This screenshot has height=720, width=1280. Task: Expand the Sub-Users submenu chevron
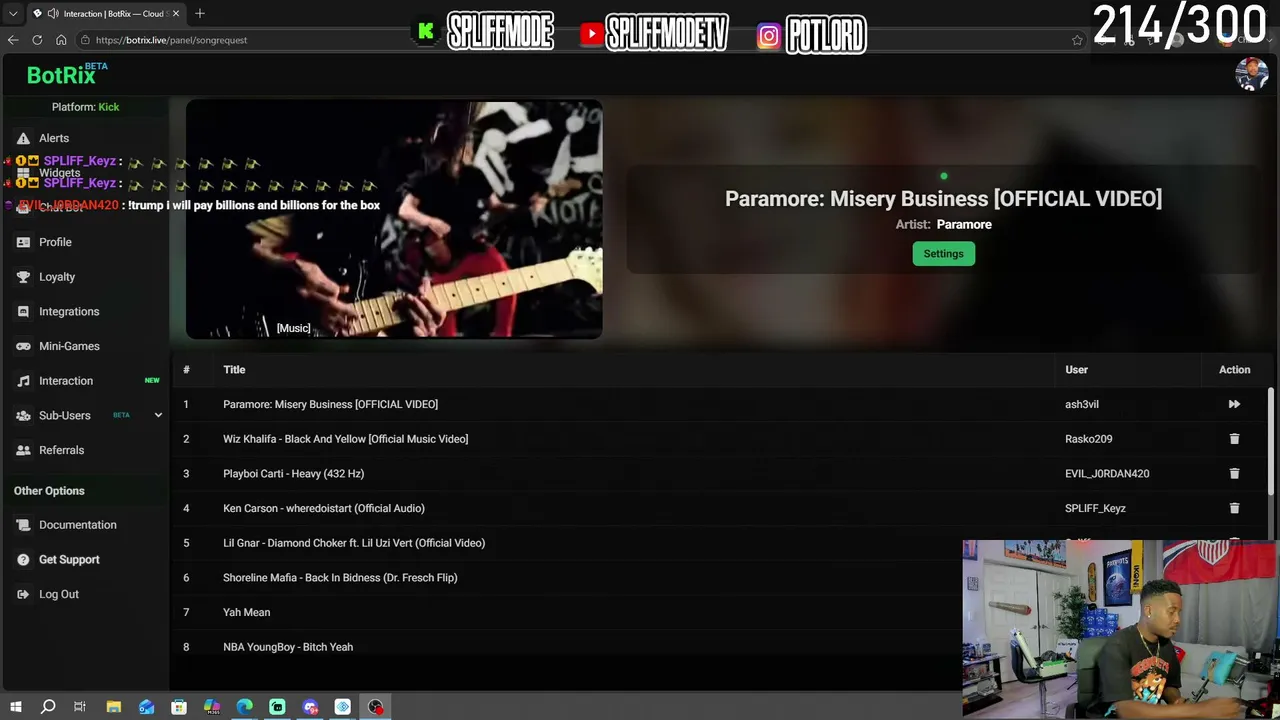point(158,415)
